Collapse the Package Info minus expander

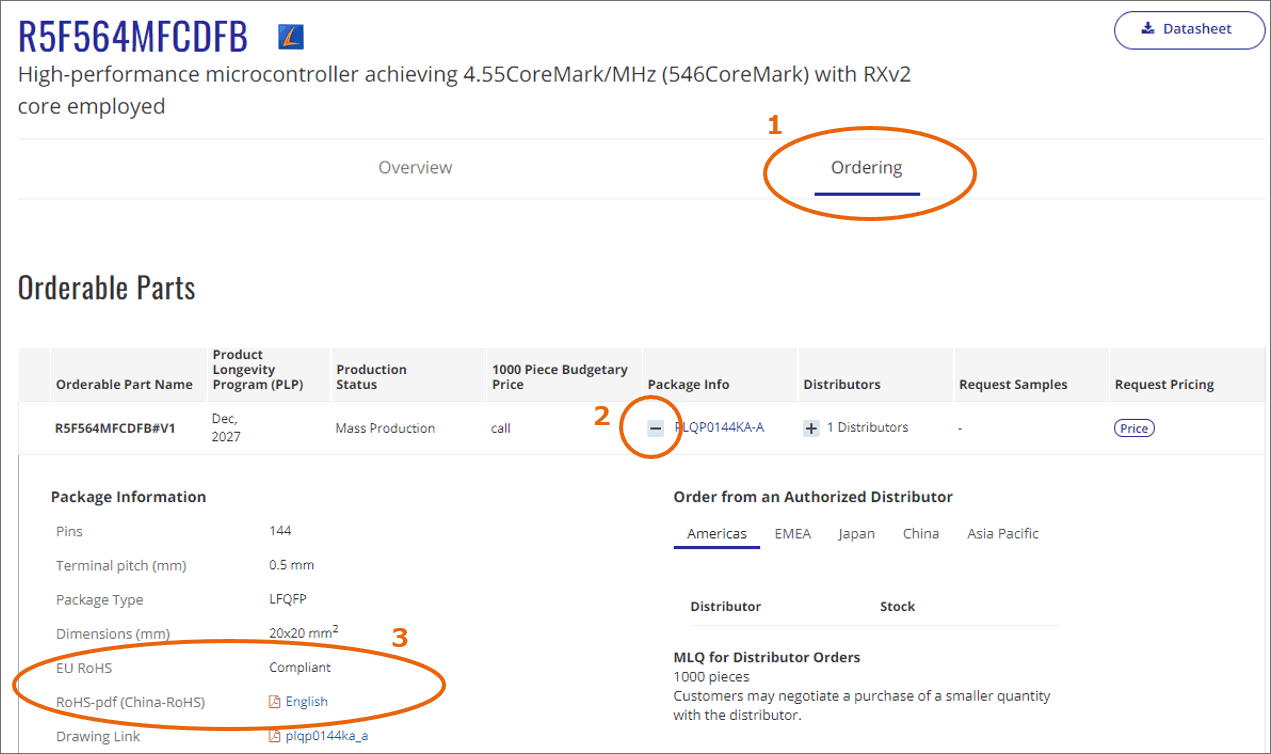pyautogui.click(x=656, y=428)
